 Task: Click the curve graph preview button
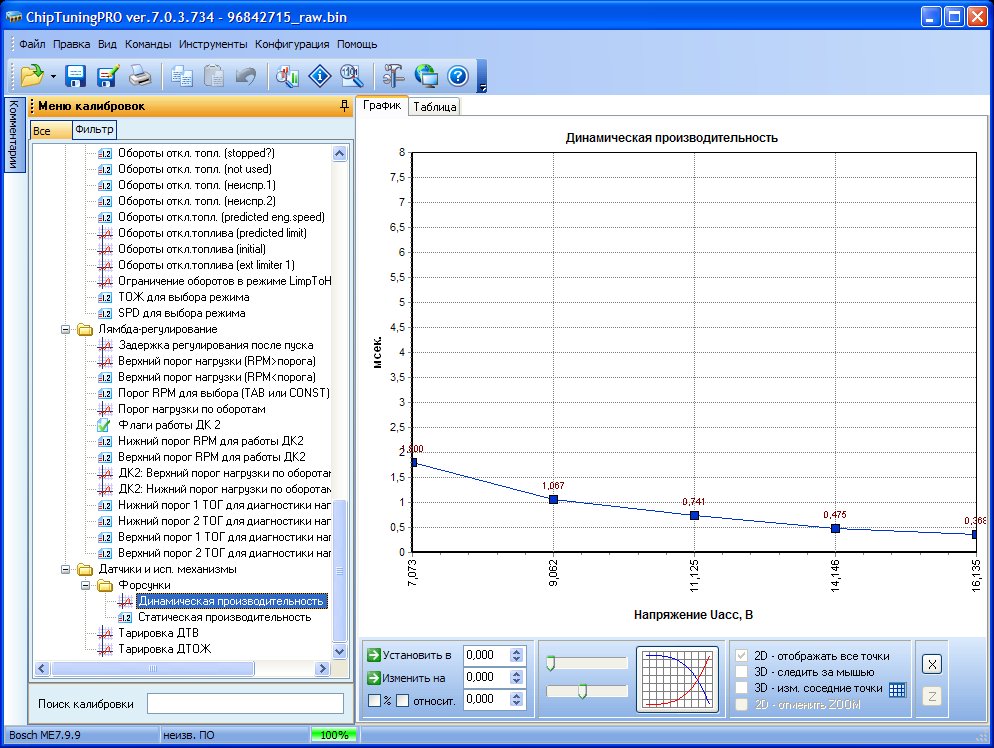coord(677,679)
